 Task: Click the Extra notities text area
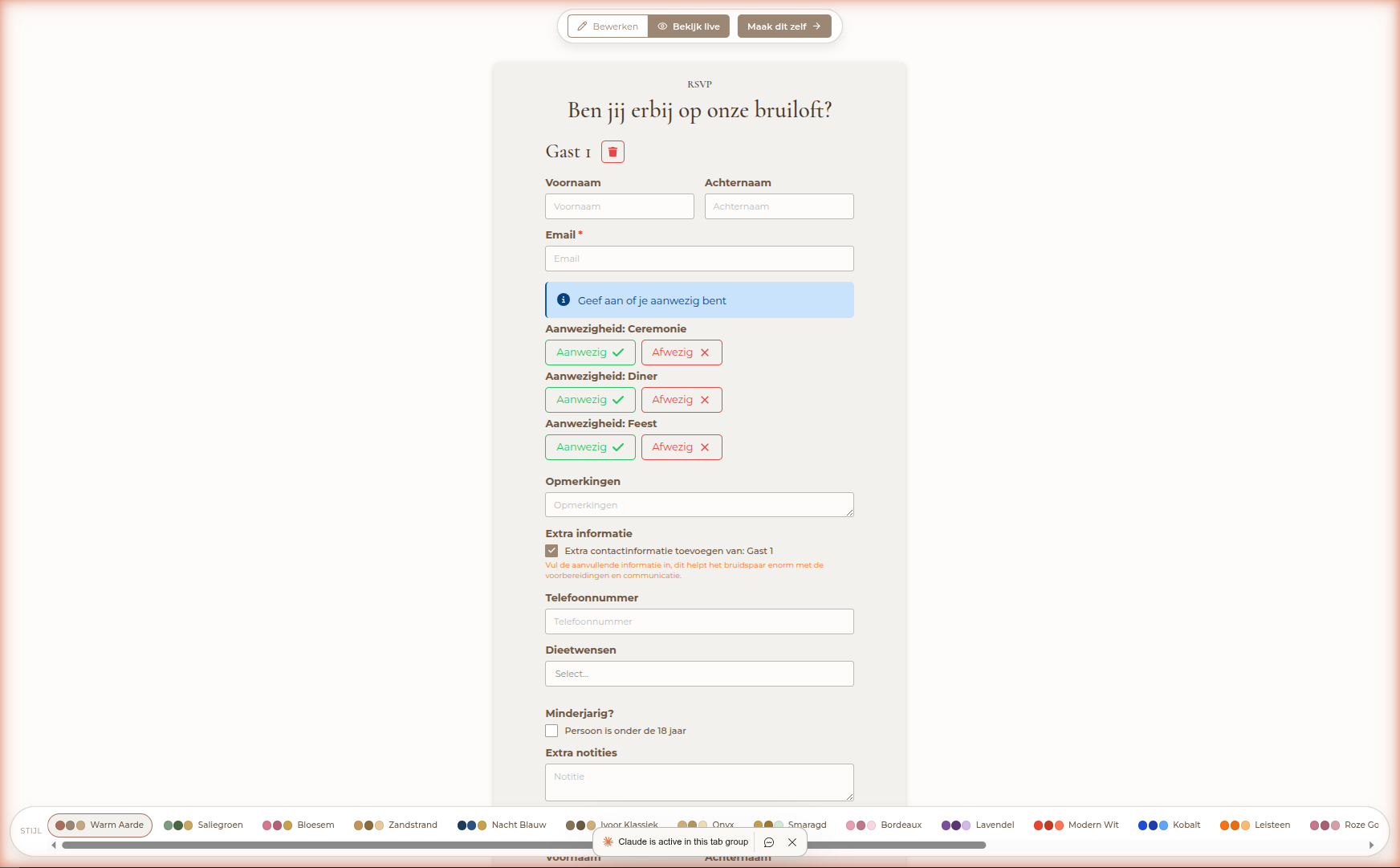[x=699, y=782]
